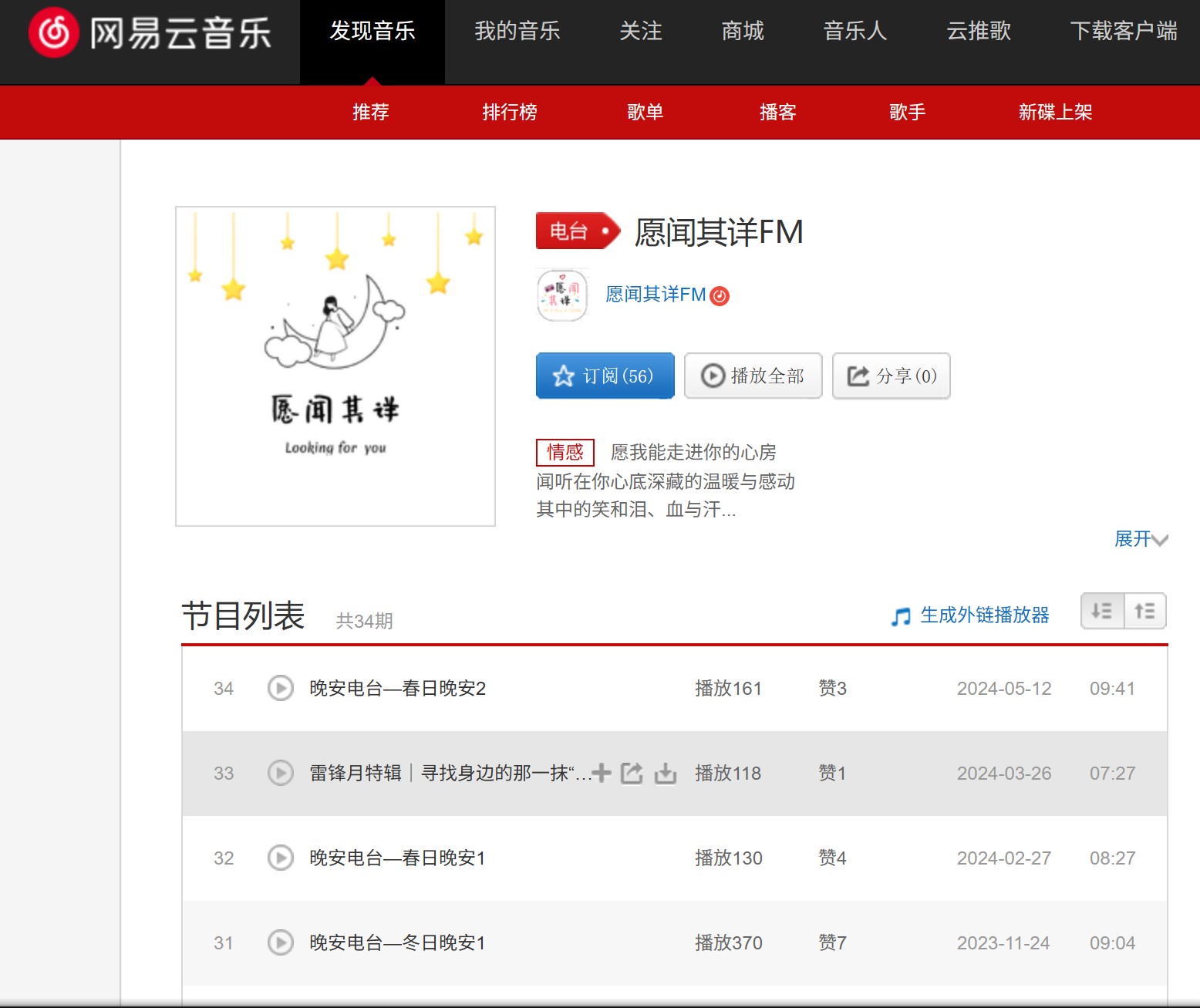Open the 音乐人 tab
Viewport: 1200px width, 1008px height.
click(x=855, y=31)
